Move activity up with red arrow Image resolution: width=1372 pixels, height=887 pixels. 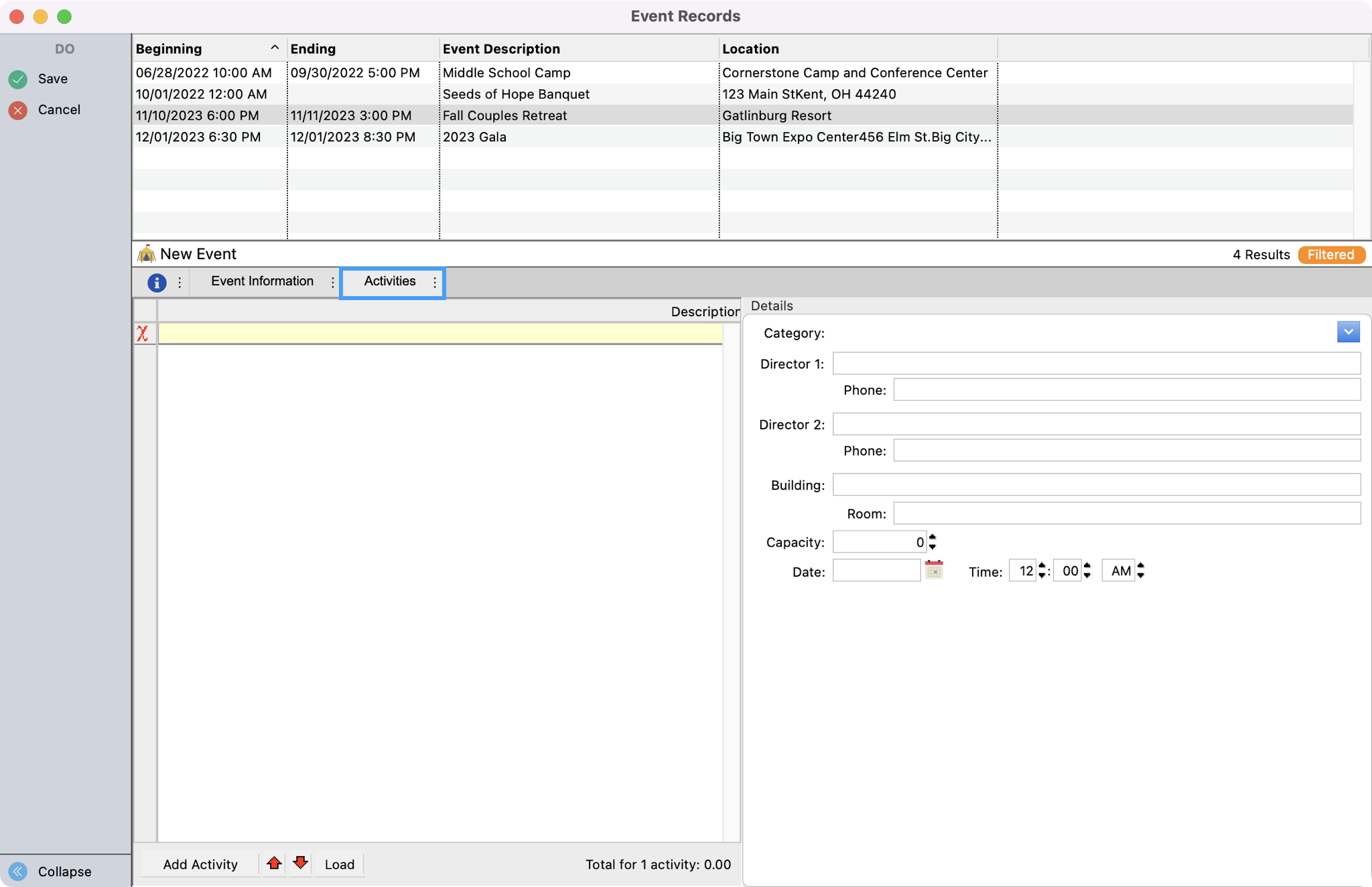pyautogui.click(x=274, y=864)
